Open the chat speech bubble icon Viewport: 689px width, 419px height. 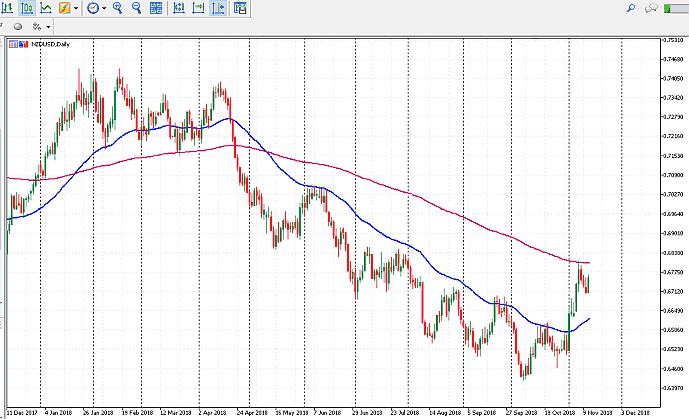coord(652,8)
